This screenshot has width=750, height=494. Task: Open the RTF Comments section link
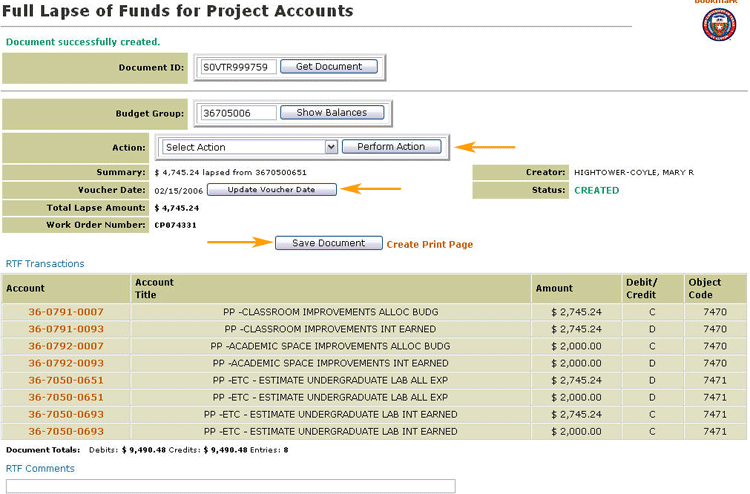(40, 468)
